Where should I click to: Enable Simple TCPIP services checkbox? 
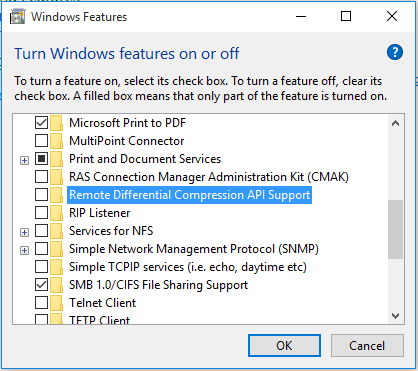point(41,267)
